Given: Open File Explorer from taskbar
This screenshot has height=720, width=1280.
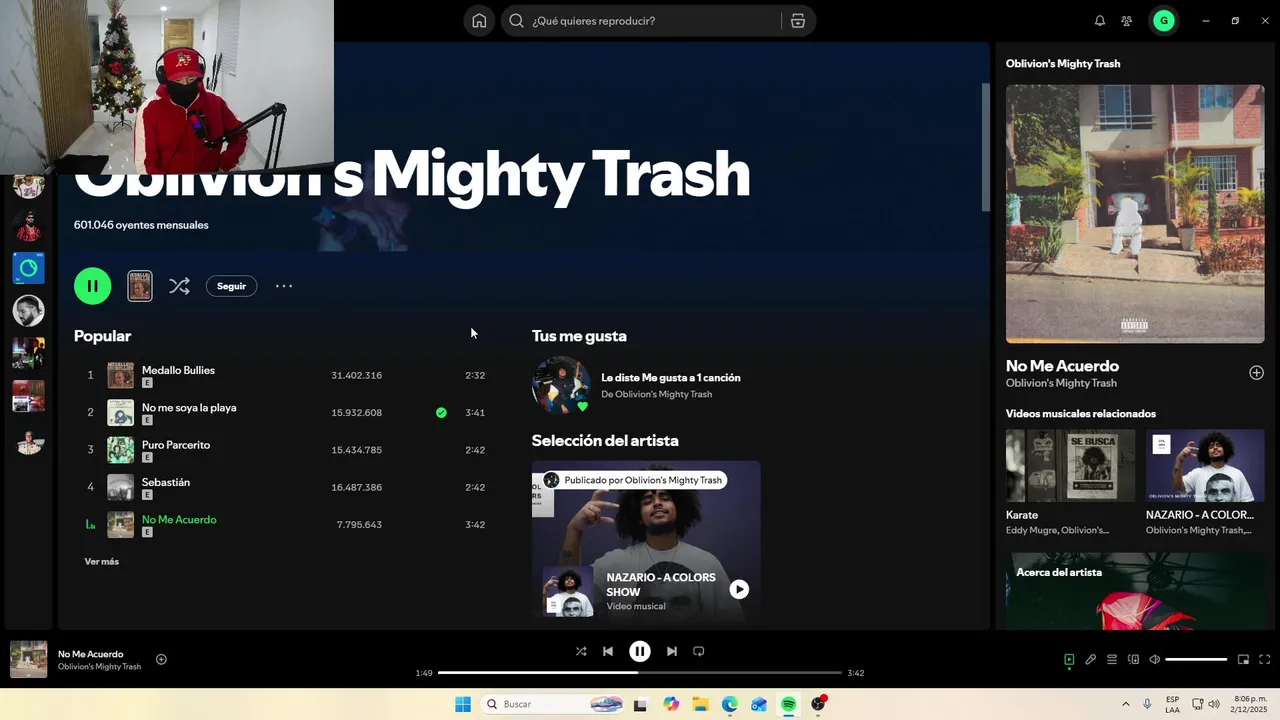Looking at the screenshot, I should click(x=700, y=704).
